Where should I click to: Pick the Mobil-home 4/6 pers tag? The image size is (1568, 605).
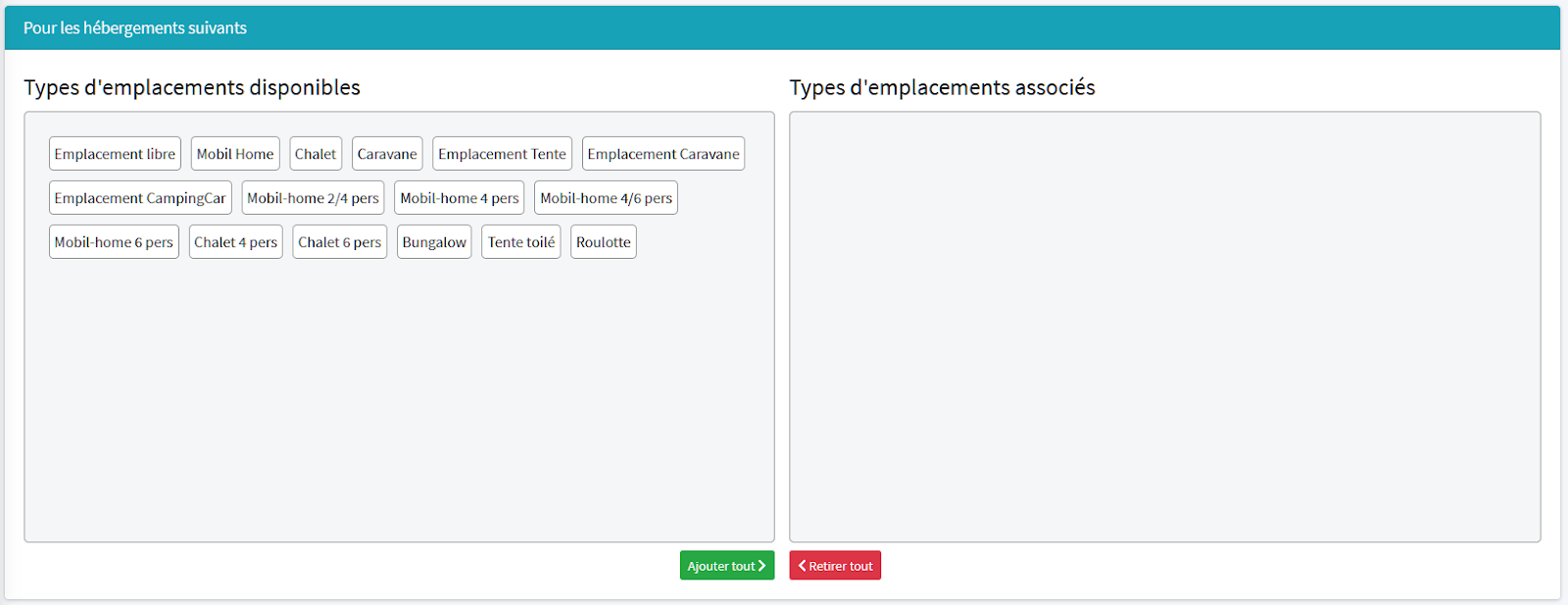pos(606,198)
